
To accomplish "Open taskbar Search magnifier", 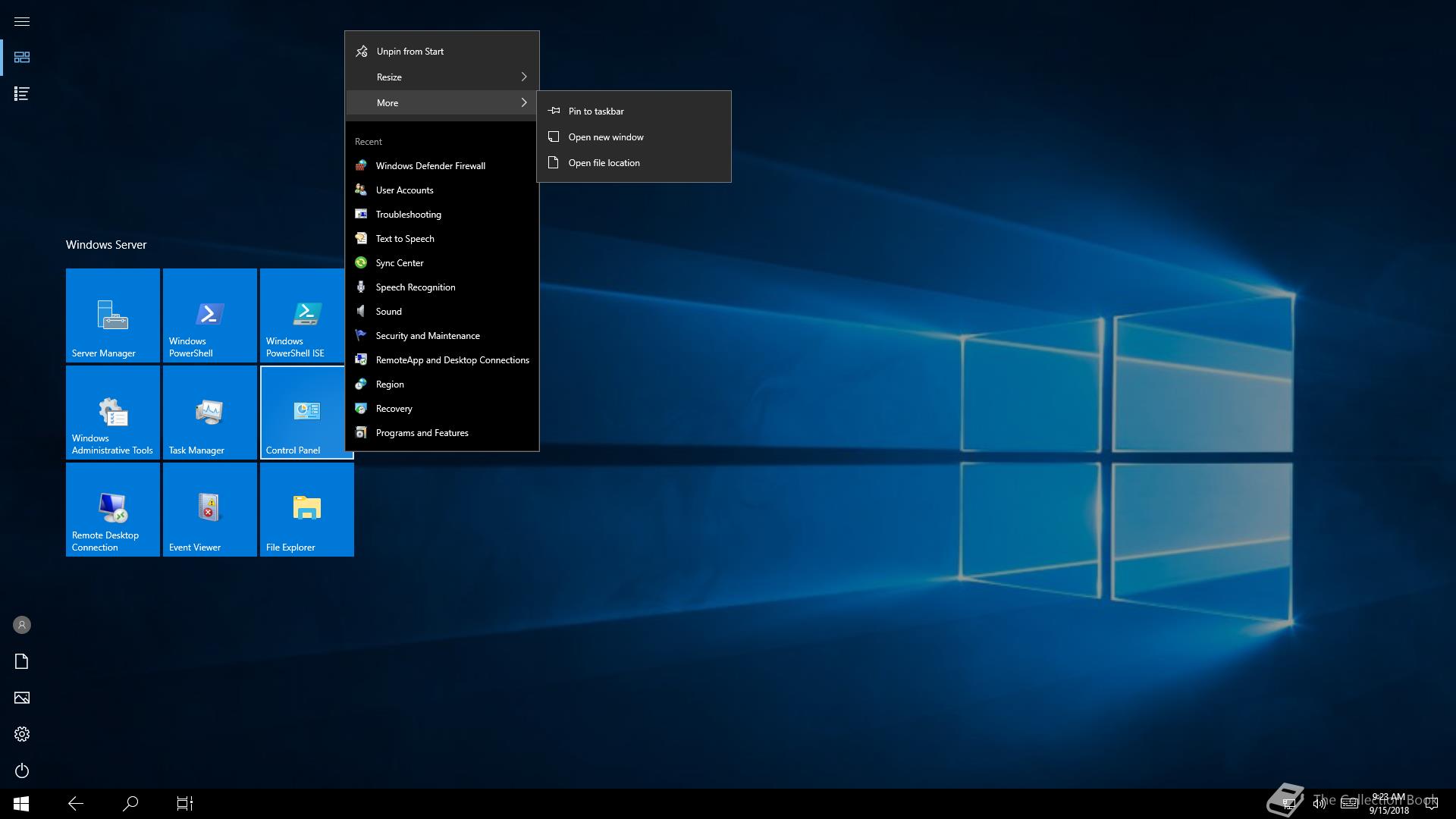I will 130,804.
